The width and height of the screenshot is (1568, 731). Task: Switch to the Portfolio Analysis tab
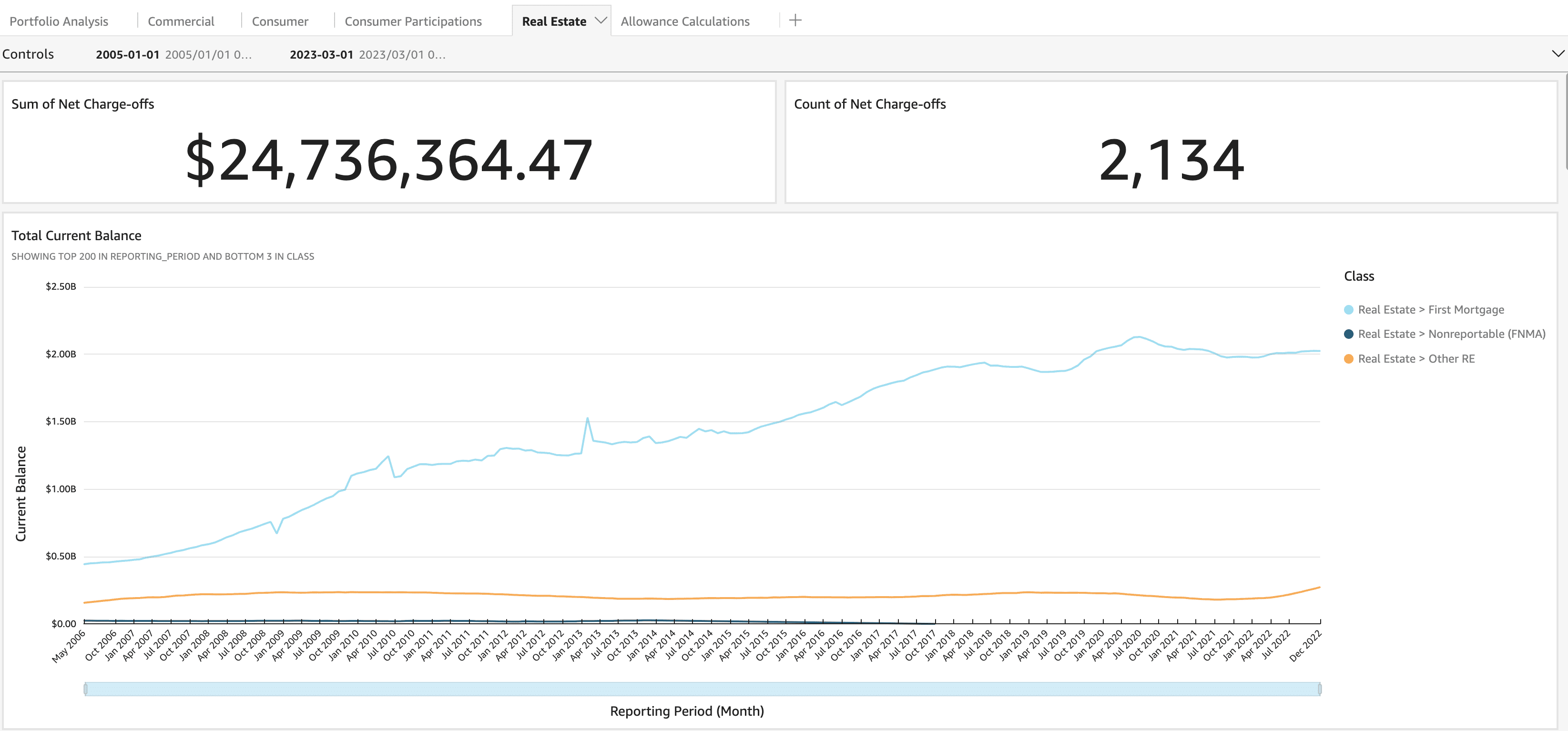coord(59,21)
